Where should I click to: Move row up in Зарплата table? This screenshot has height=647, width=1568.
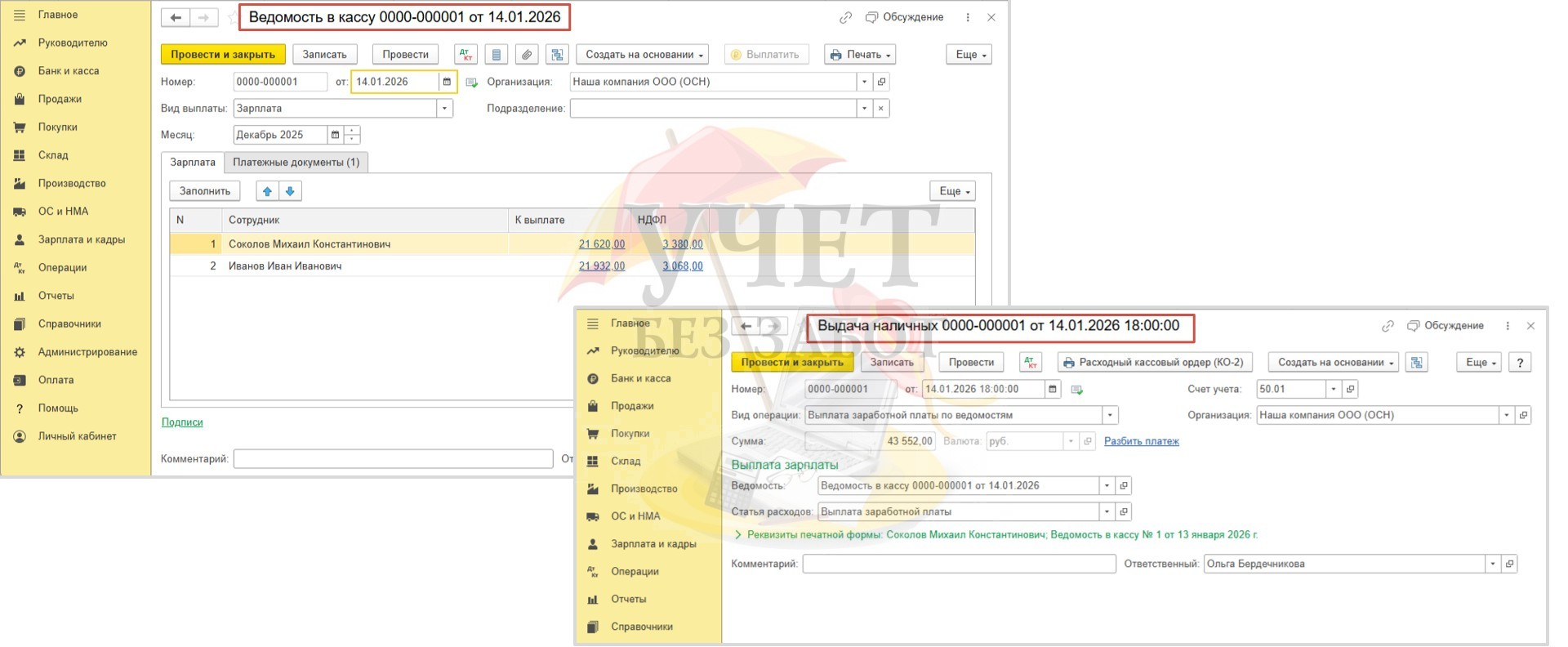[267, 191]
